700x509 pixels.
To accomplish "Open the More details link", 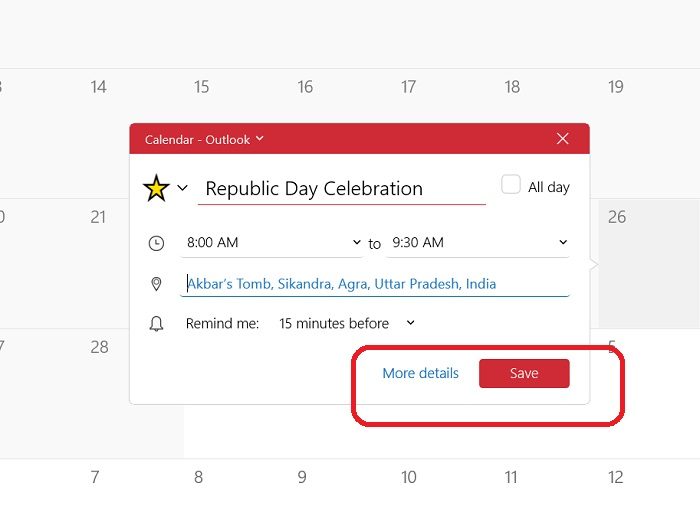I will (x=420, y=374).
